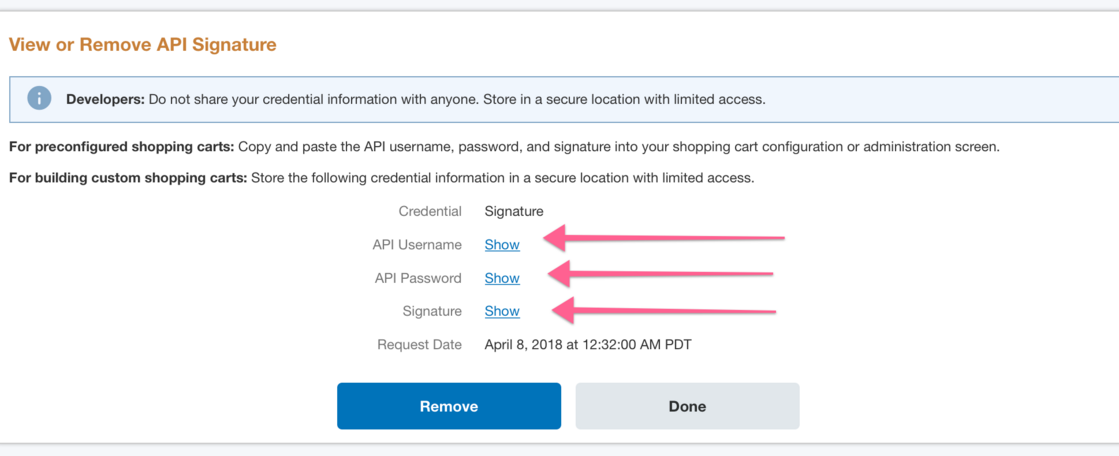Reveal the API Password
The height and width of the screenshot is (456, 1119).
(x=502, y=278)
